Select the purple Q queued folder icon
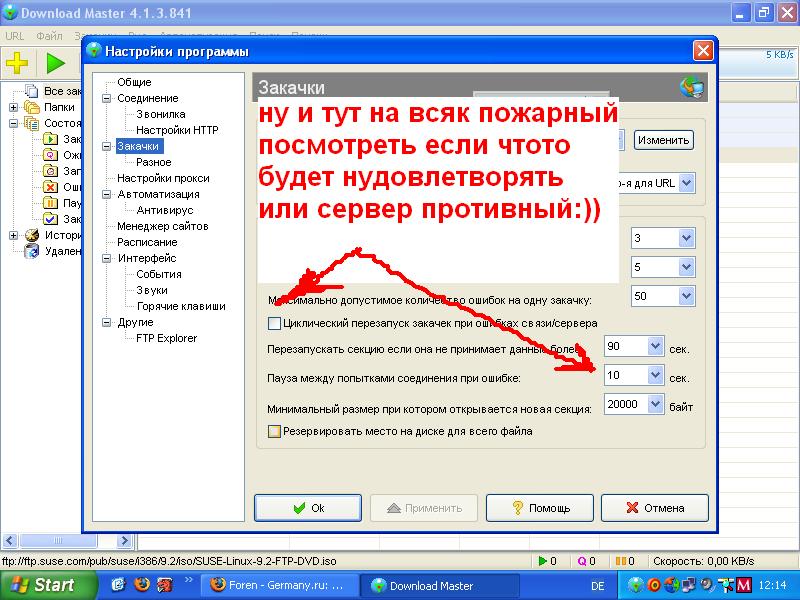 coord(51,155)
